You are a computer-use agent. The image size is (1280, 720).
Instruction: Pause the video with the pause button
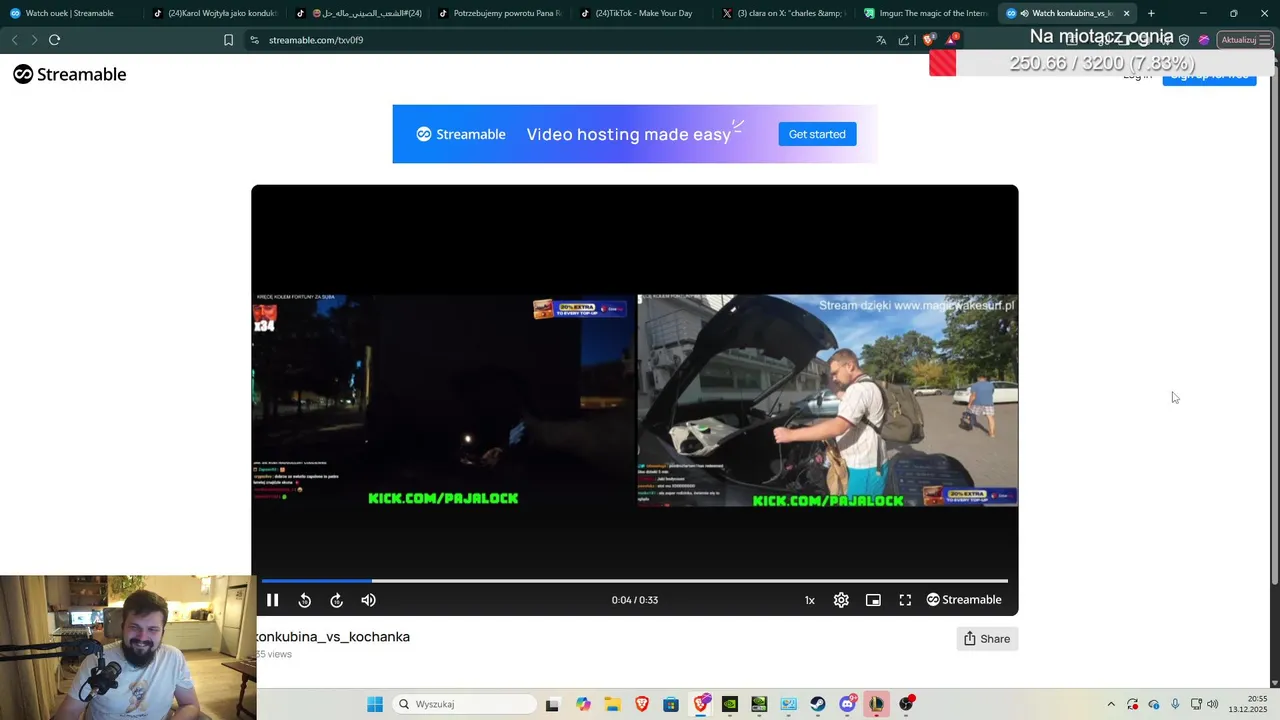click(x=272, y=600)
